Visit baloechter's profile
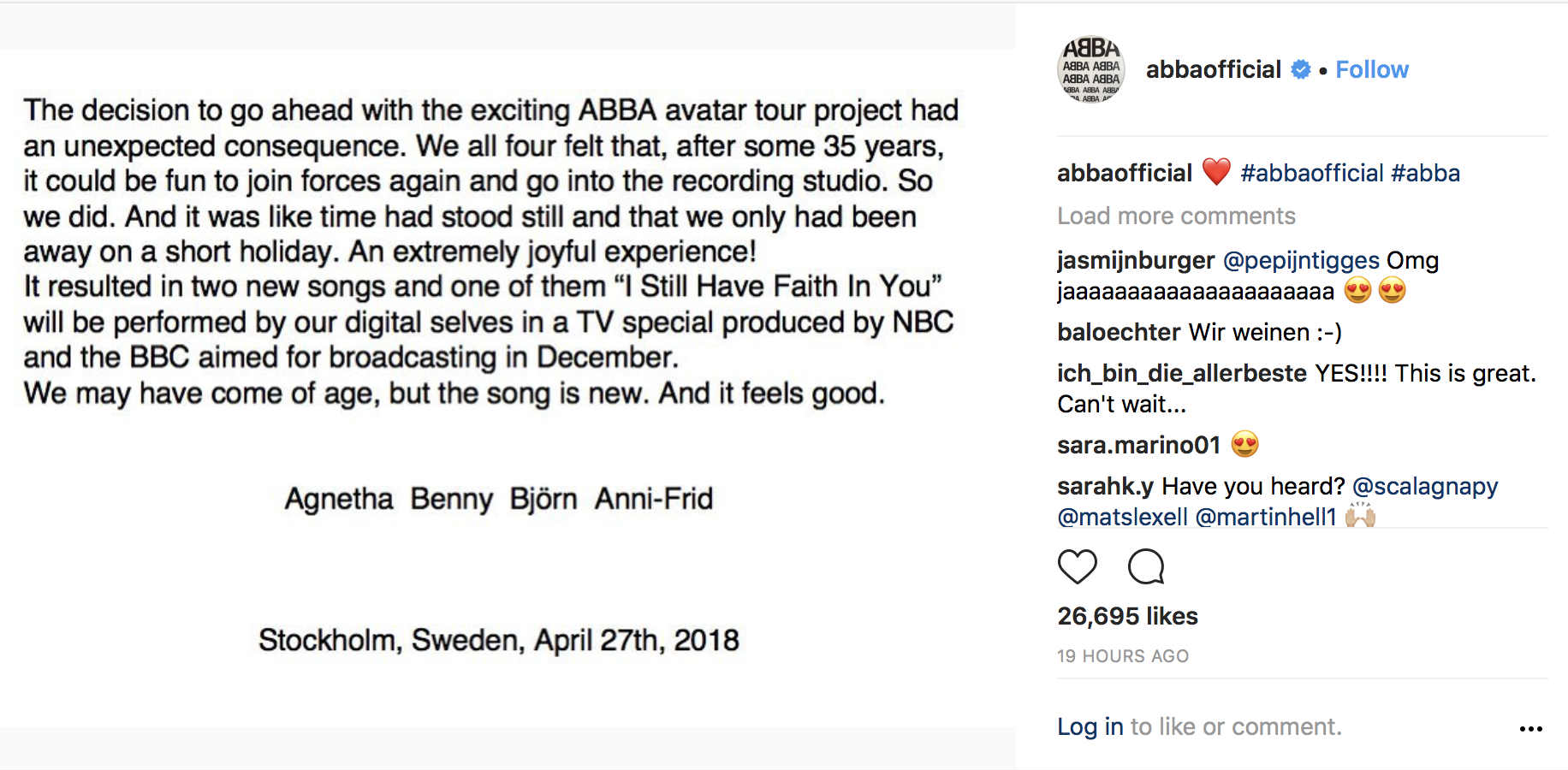The height and width of the screenshot is (770, 1568). click(x=1119, y=332)
